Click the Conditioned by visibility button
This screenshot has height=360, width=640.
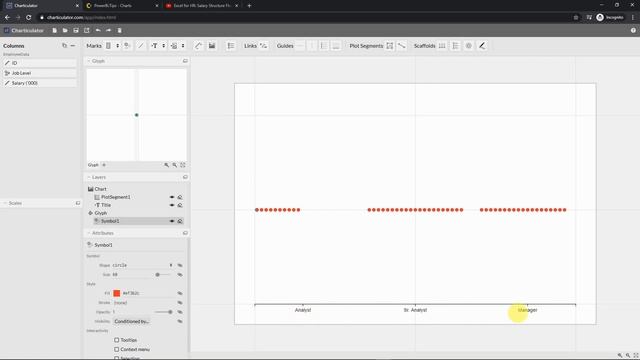tap(131, 321)
